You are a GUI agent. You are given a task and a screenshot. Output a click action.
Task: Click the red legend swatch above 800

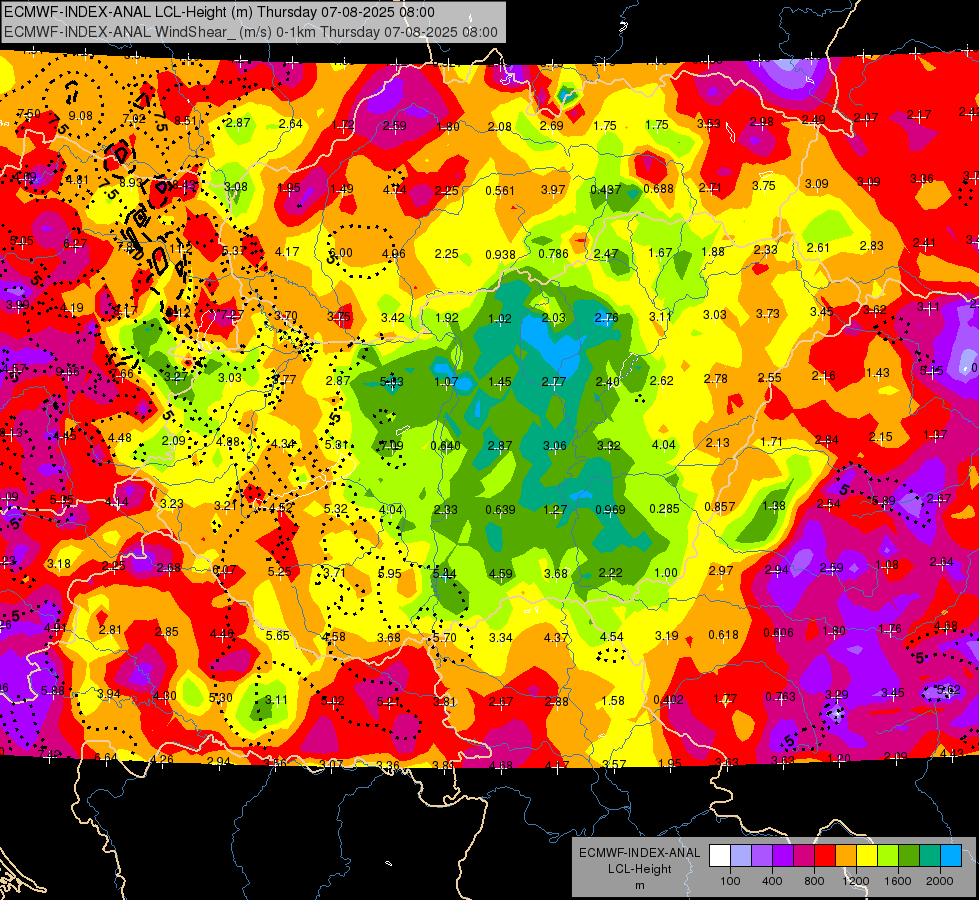click(x=824, y=856)
